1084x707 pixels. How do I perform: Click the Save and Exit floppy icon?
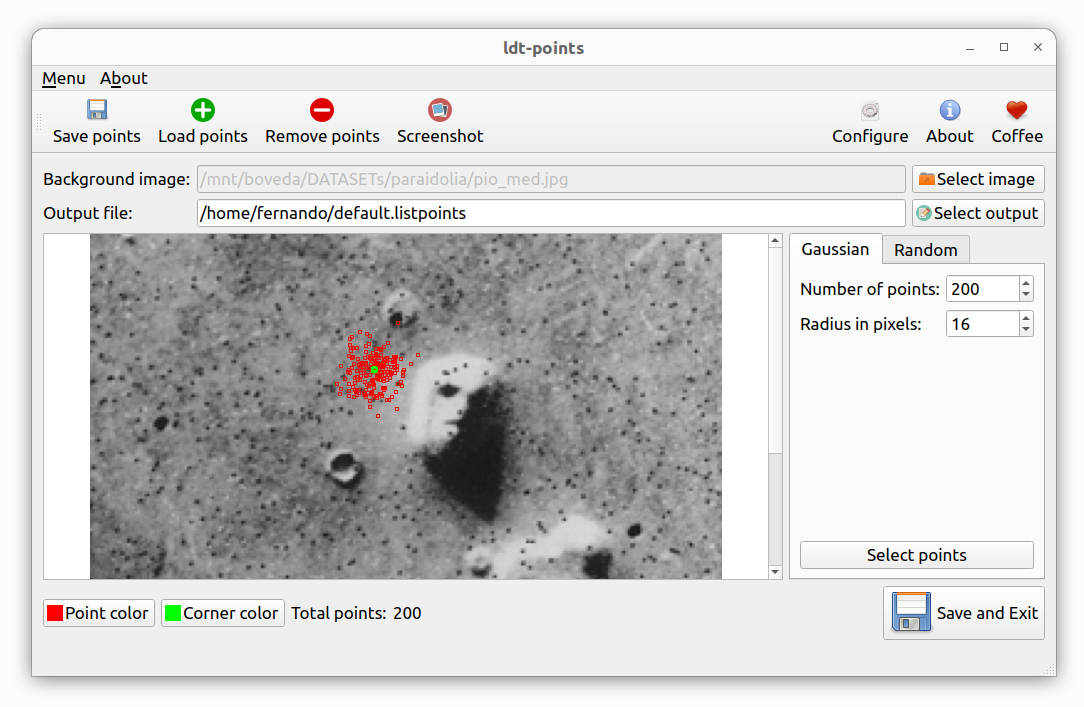911,612
